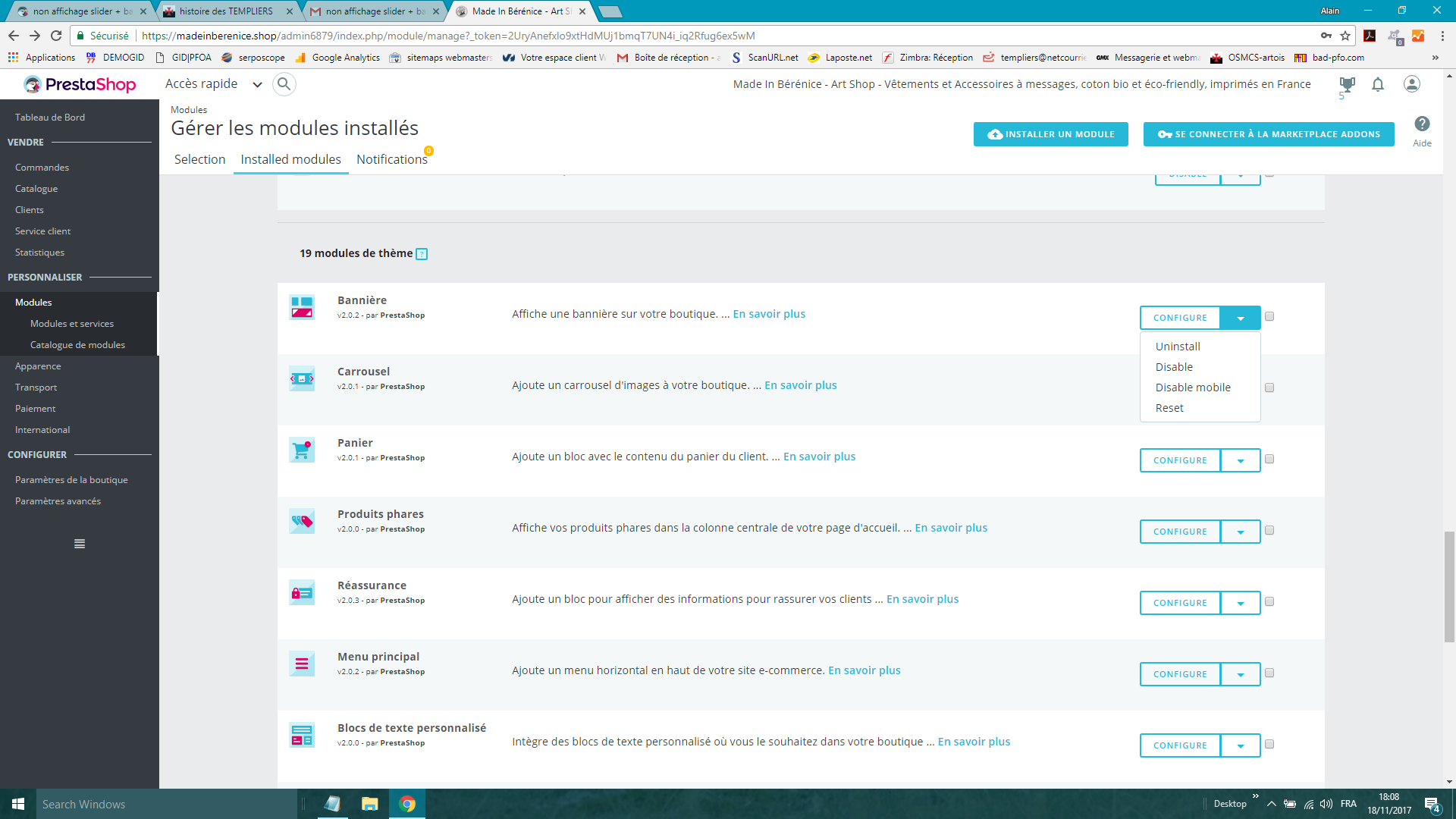Open Tableau de Bord in sidebar

coord(50,118)
